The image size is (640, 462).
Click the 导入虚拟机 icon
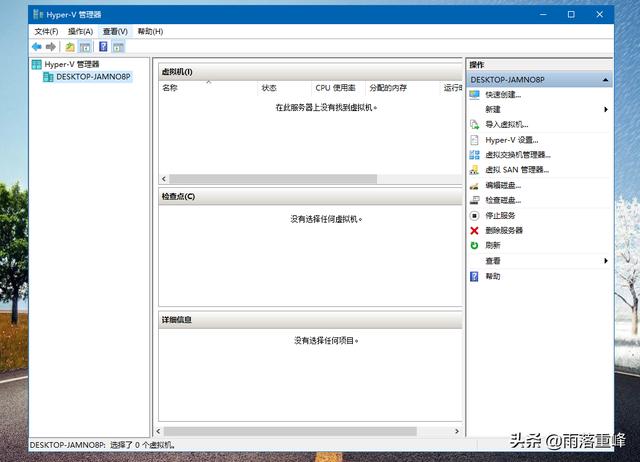click(474, 124)
